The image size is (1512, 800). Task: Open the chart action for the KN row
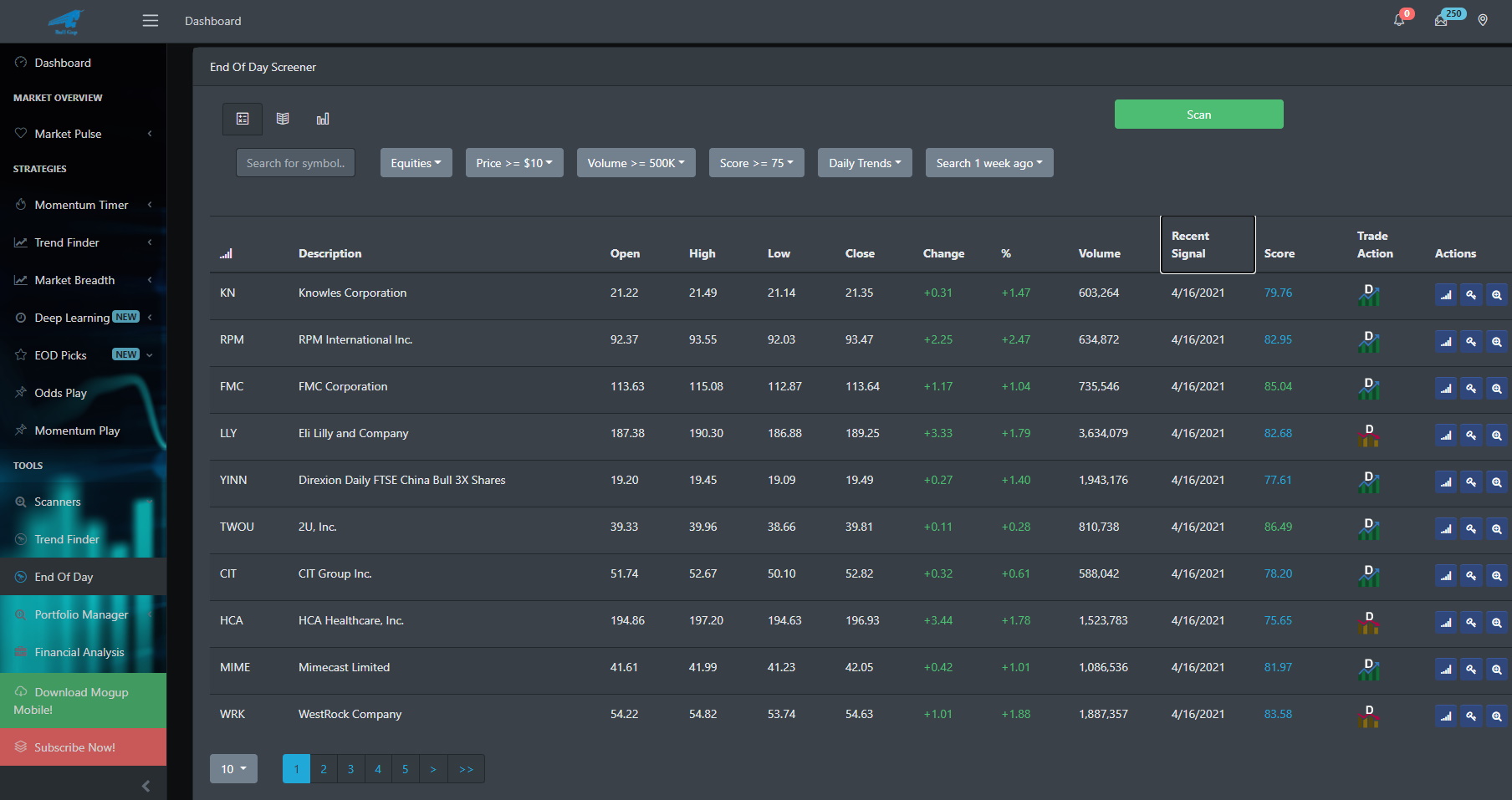(x=1446, y=294)
